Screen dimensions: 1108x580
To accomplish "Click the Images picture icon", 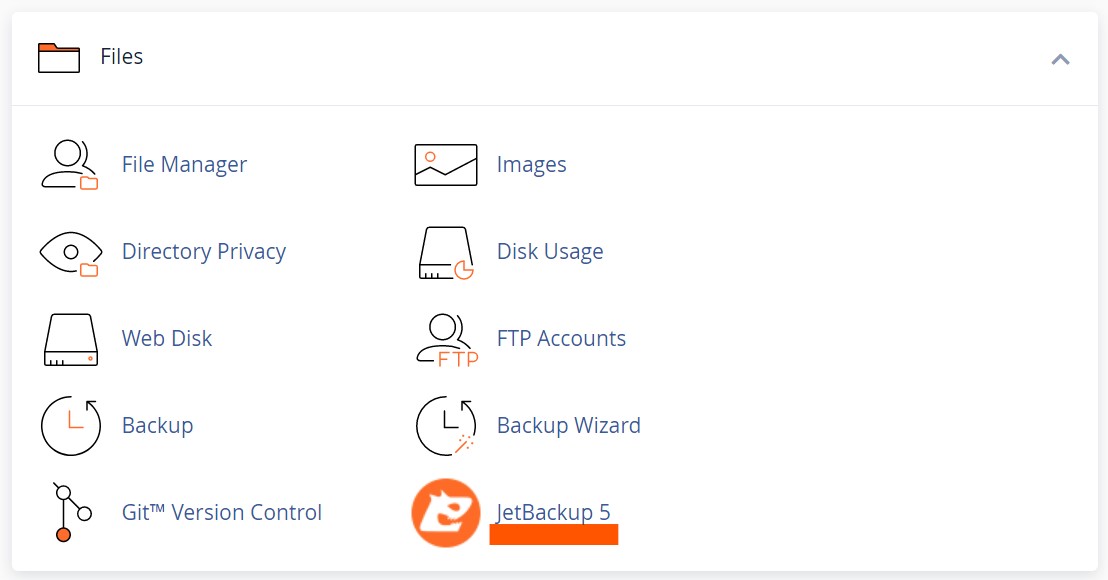I will [446, 165].
